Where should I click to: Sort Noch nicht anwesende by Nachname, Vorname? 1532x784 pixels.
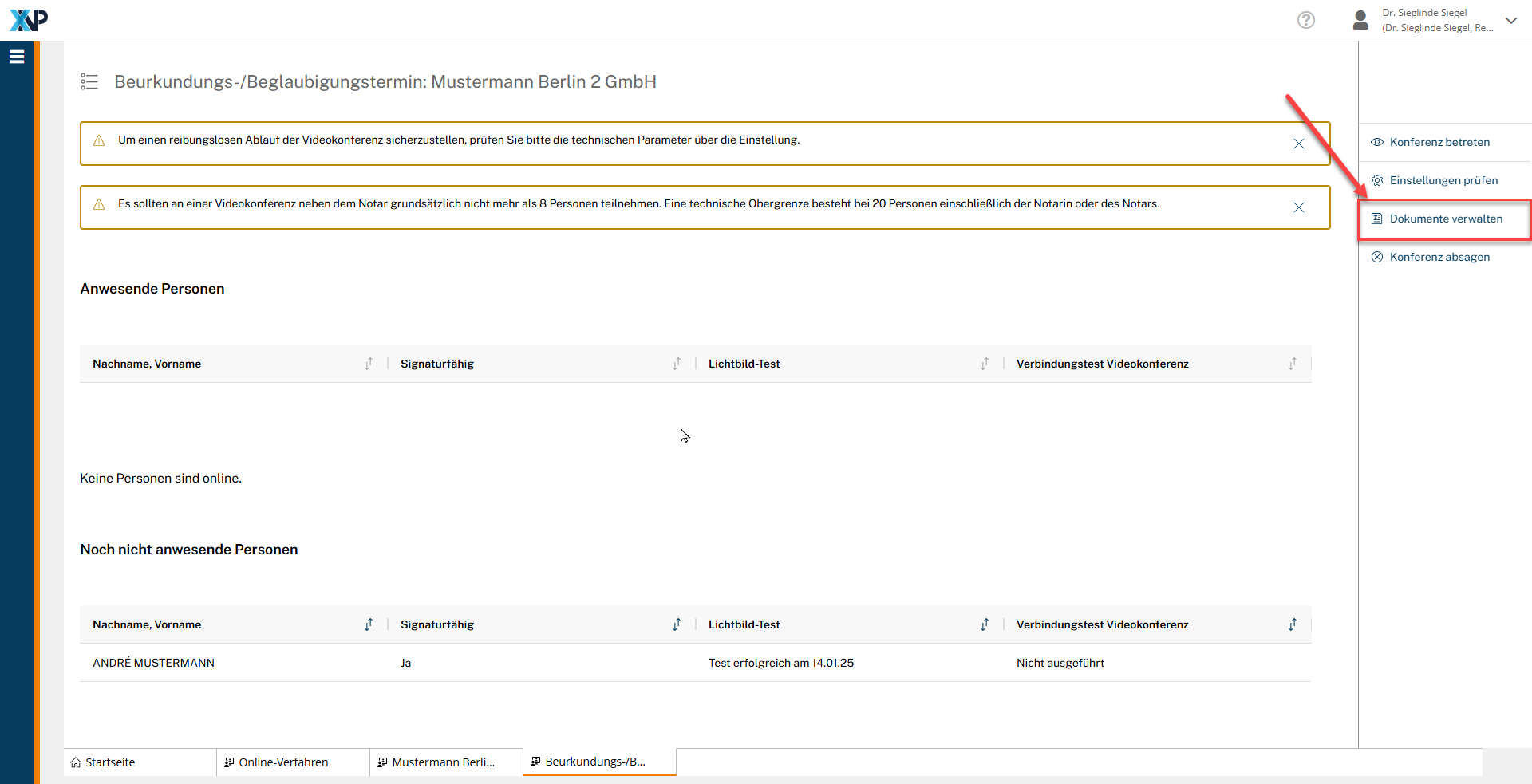tap(369, 624)
